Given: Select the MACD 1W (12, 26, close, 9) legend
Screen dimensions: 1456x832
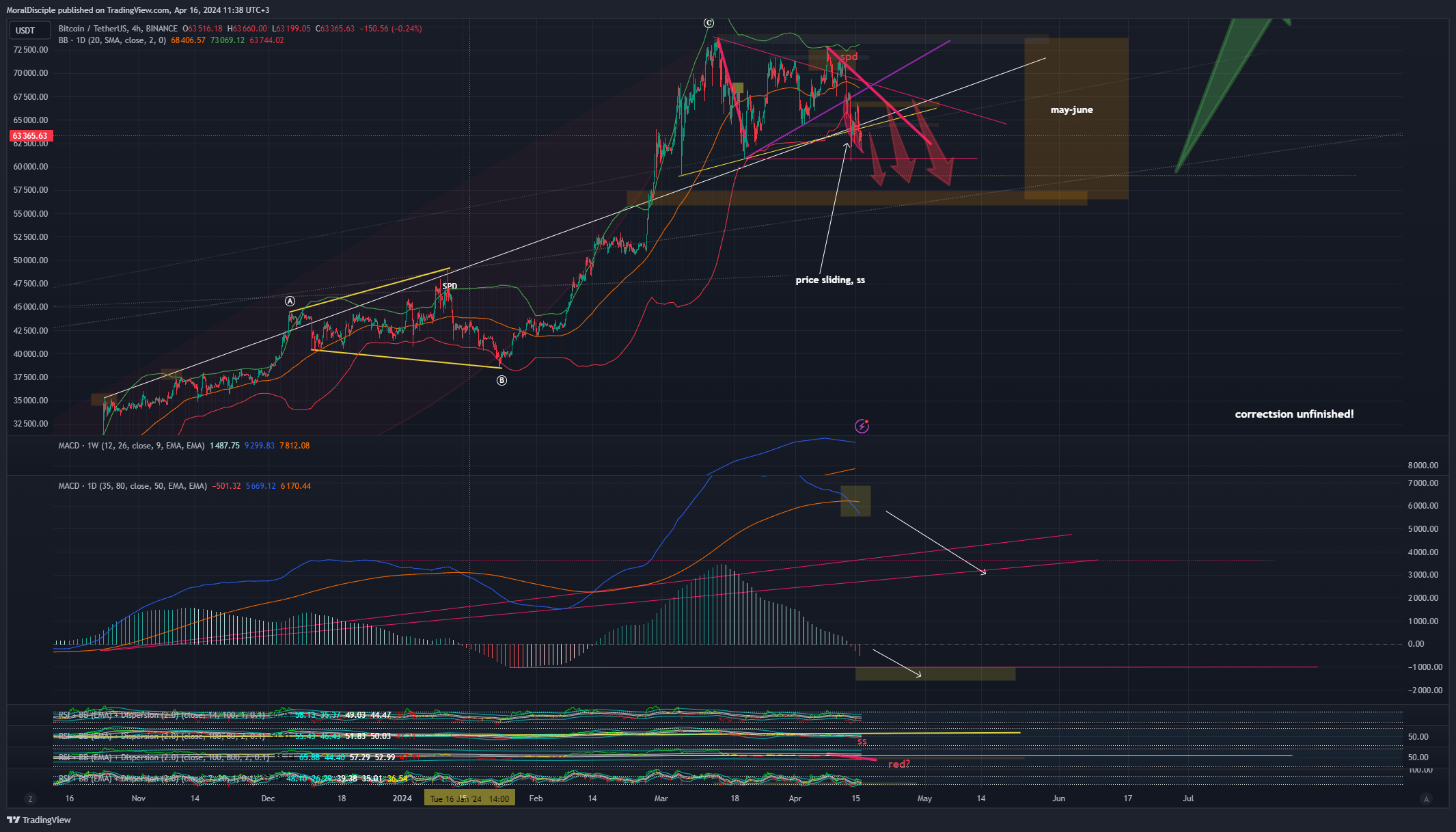Looking at the screenshot, I should click(x=131, y=446).
